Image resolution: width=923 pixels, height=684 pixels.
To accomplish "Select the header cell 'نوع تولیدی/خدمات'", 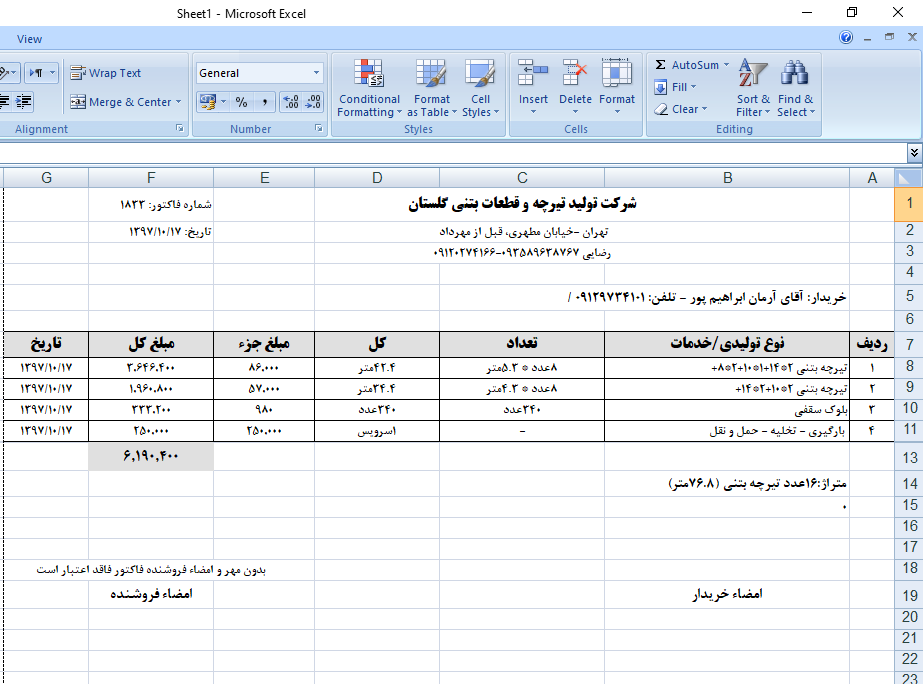I will click(x=727, y=344).
